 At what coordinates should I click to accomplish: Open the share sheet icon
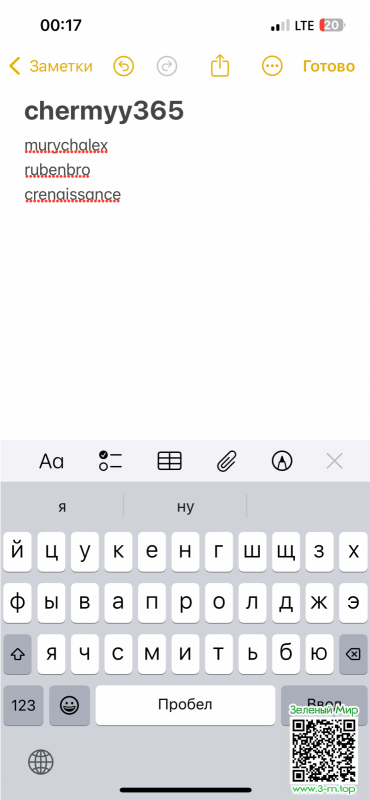(220, 66)
